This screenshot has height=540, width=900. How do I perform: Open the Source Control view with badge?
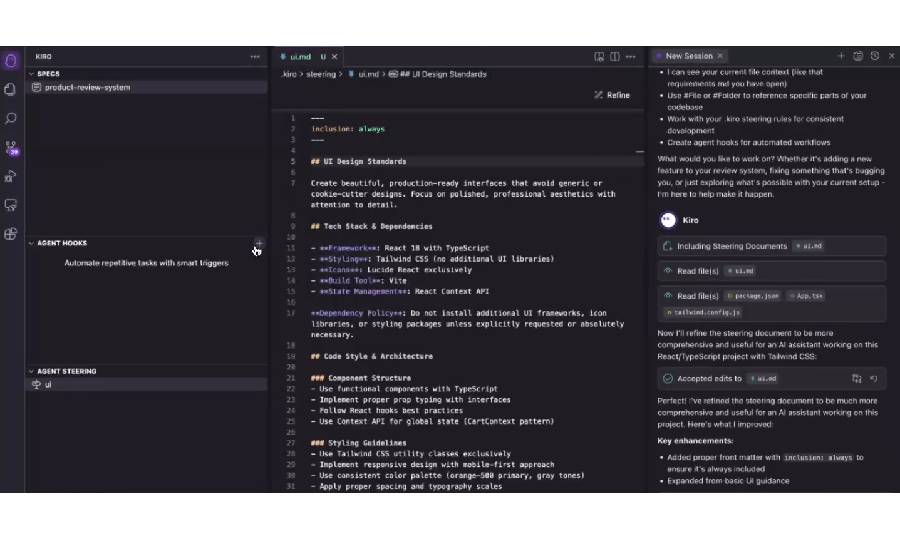(11, 147)
